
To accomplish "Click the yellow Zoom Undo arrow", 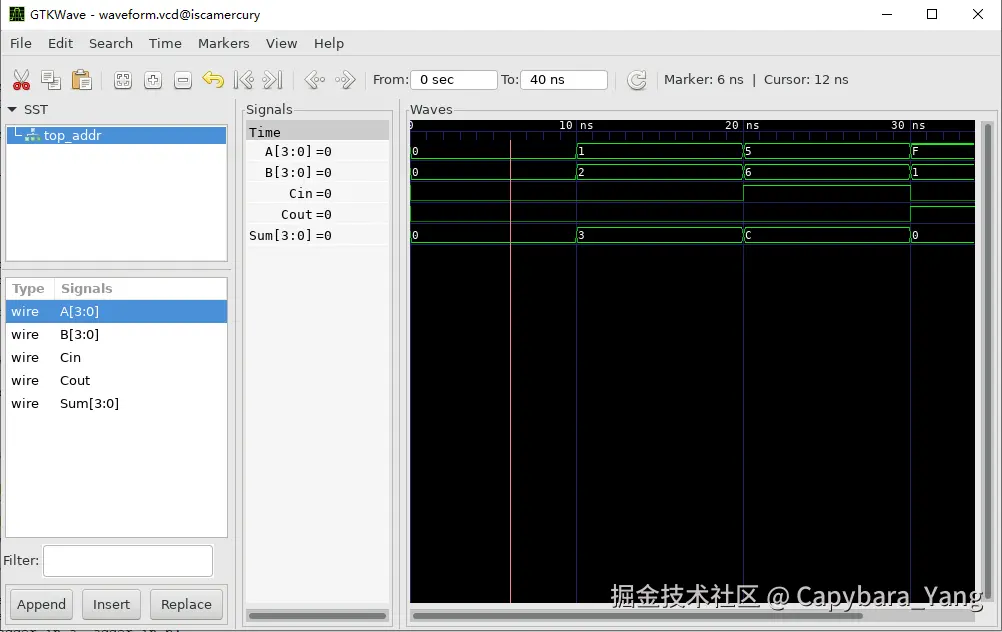I will pyautogui.click(x=212, y=80).
